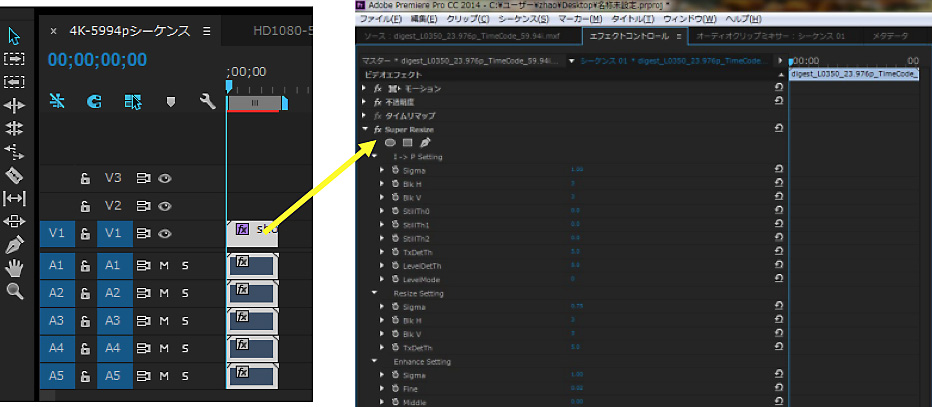Open the シーケンス(S) menu
The image size is (932, 407).
click(524, 19)
